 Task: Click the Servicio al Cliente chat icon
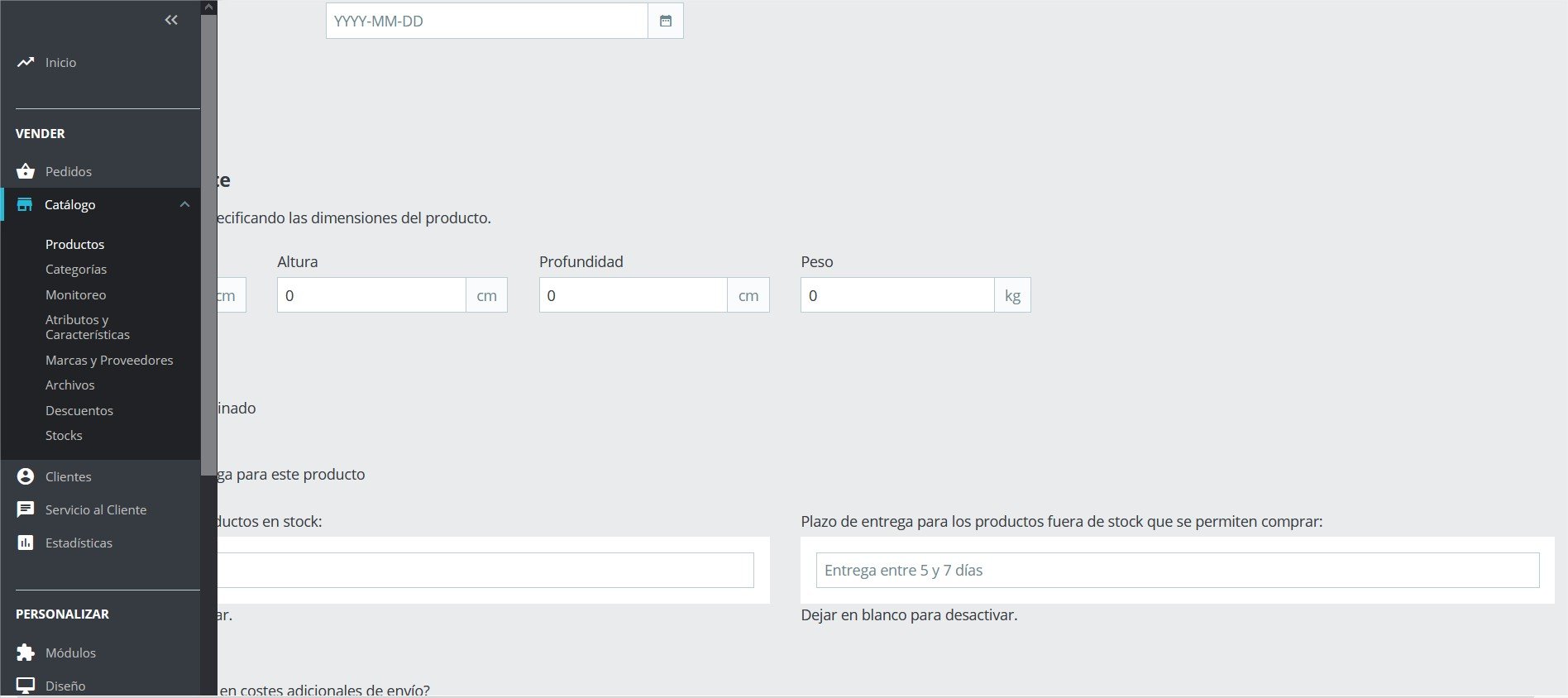(x=26, y=509)
